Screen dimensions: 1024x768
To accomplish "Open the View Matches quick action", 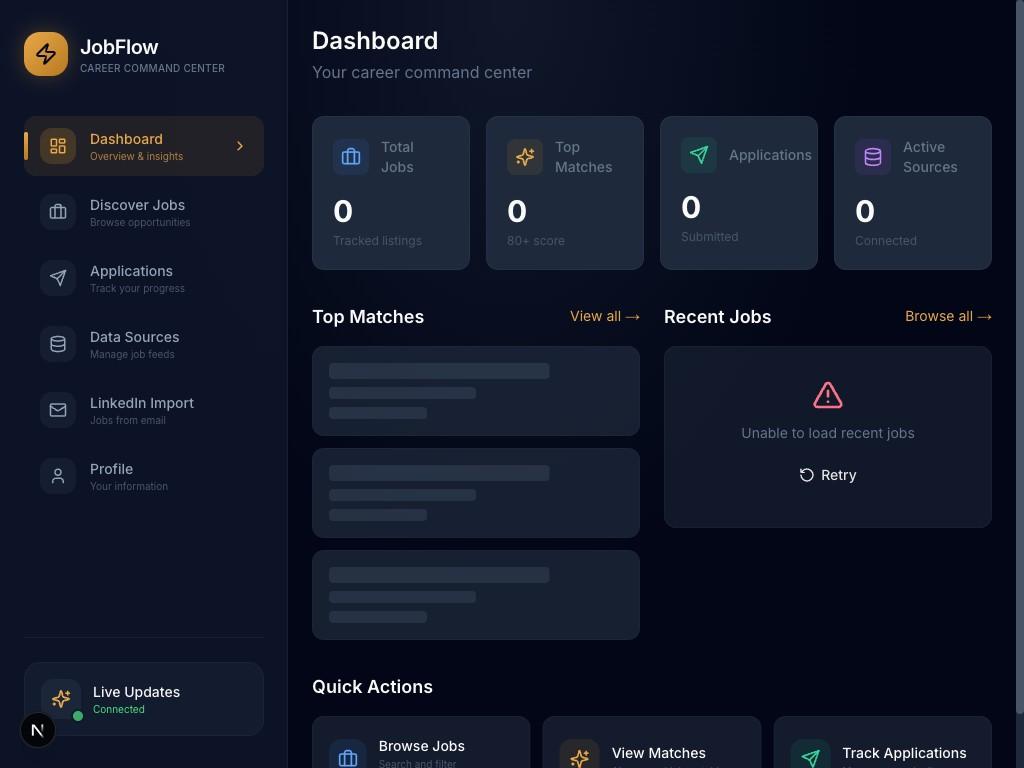I will (652, 743).
